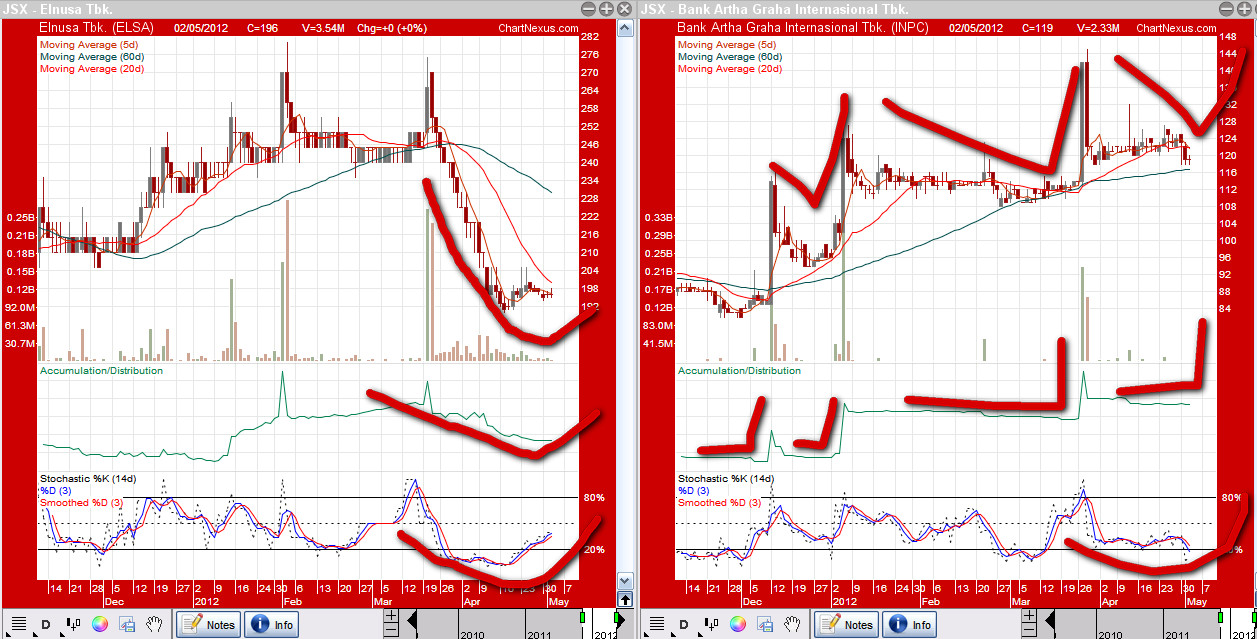Screen dimensions: 1257x639
Task: Click the minus zoom button on INPC timeline
Action: coord(1030,631)
